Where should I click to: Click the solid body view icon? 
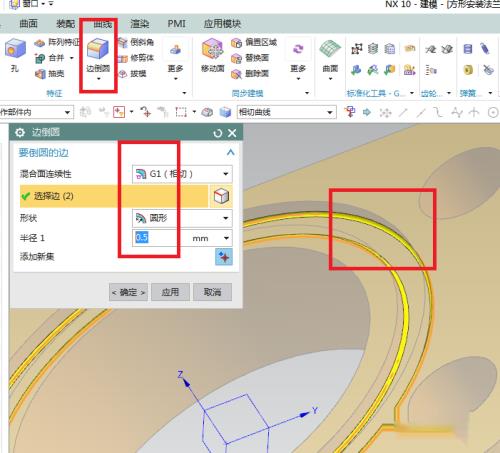[207, 112]
